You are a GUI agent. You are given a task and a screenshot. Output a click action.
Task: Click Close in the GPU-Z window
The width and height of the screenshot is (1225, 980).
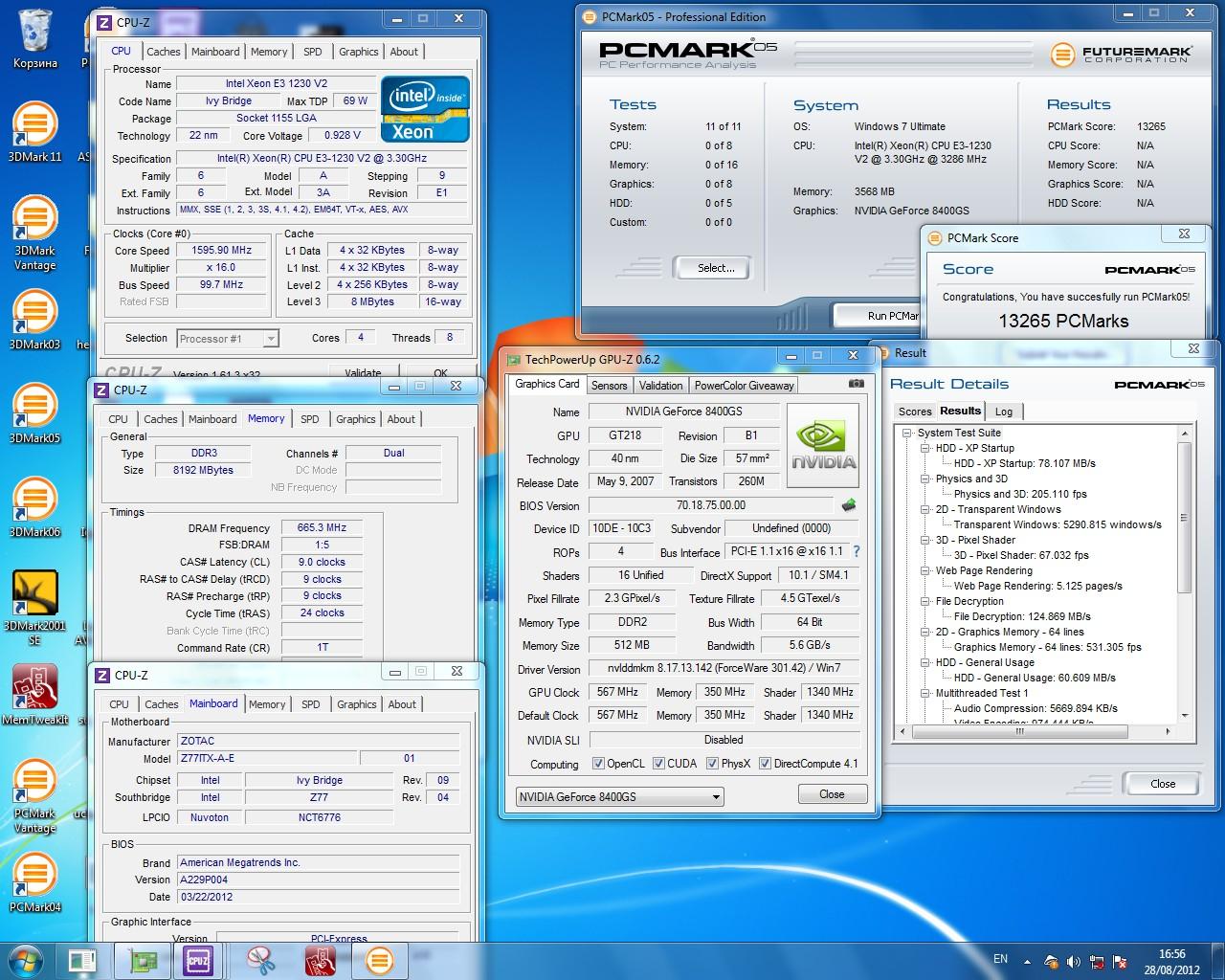[x=832, y=794]
